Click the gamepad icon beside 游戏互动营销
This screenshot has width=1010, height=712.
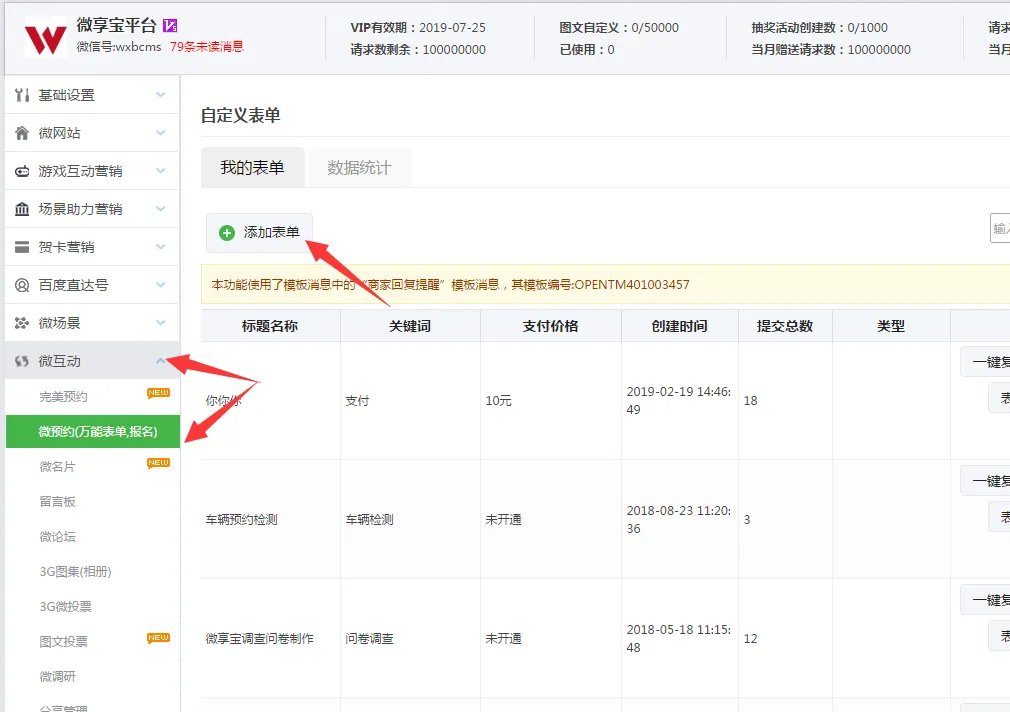pos(23,170)
